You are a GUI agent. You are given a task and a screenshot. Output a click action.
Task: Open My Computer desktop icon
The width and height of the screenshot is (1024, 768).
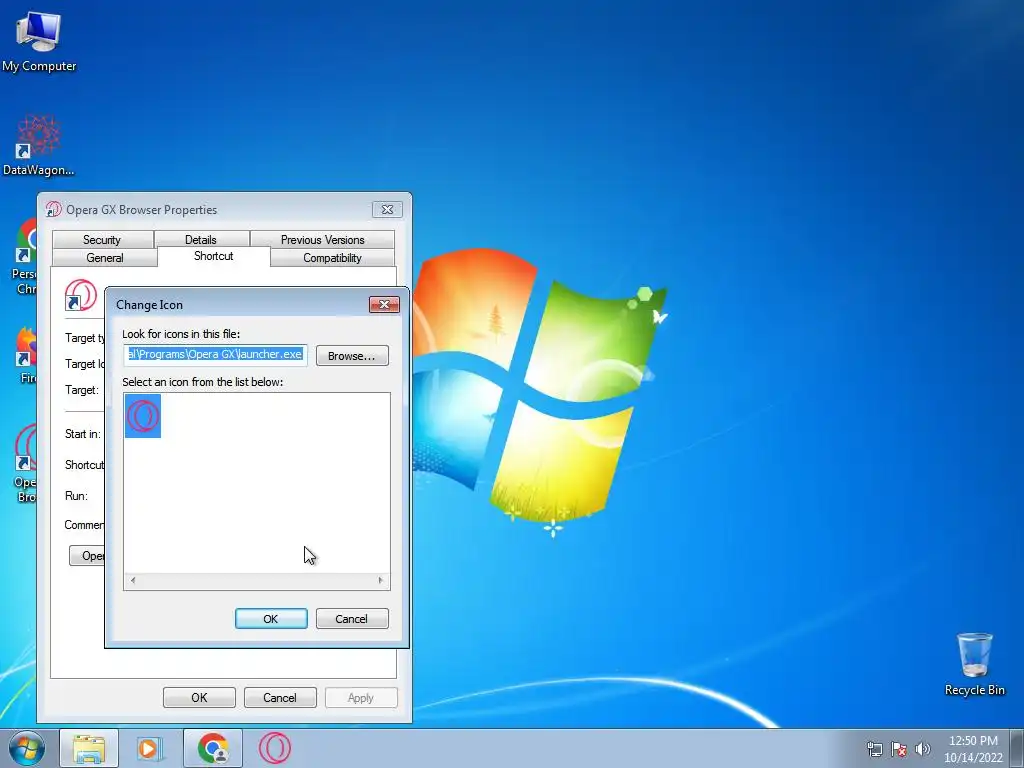(39, 40)
